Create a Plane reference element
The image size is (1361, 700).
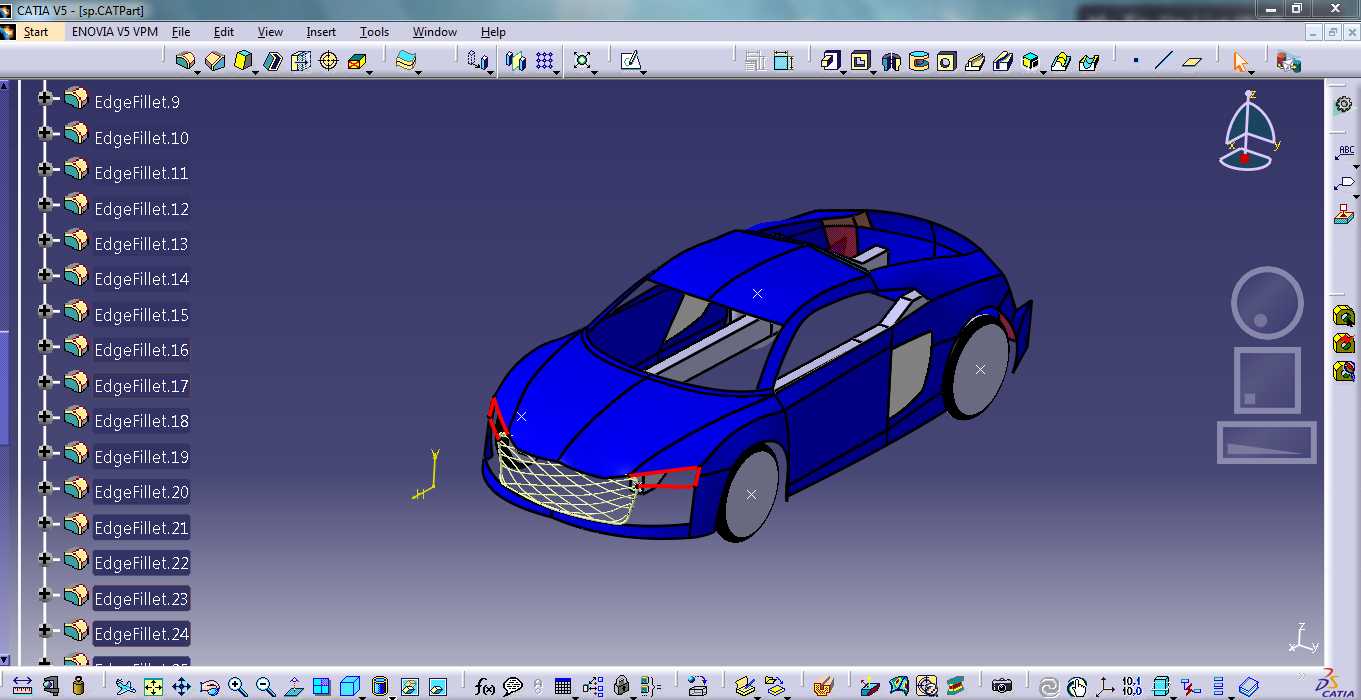(x=1191, y=61)
